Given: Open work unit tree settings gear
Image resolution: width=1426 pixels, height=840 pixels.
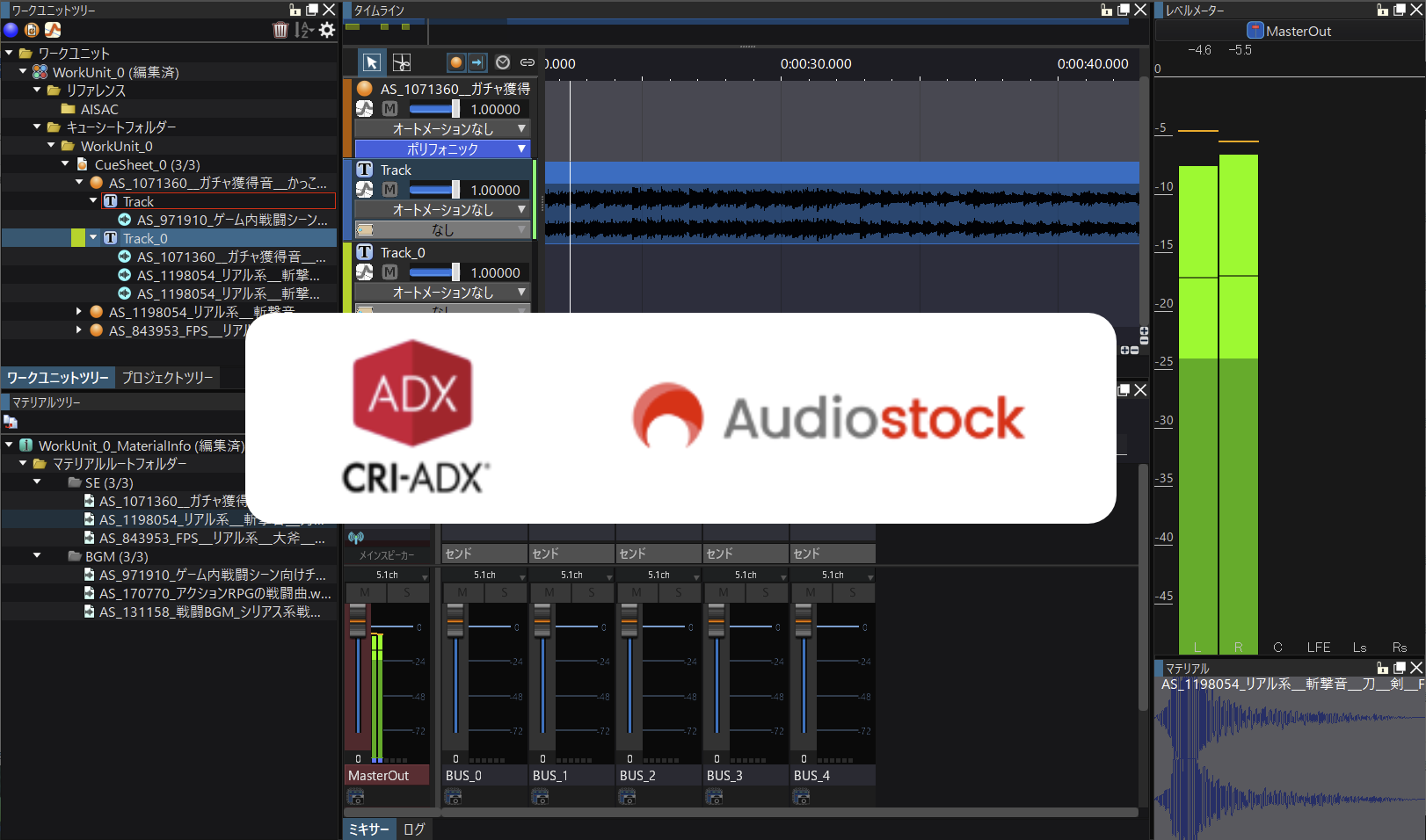Looking at the screenshot, I should [x=326, y=29].
